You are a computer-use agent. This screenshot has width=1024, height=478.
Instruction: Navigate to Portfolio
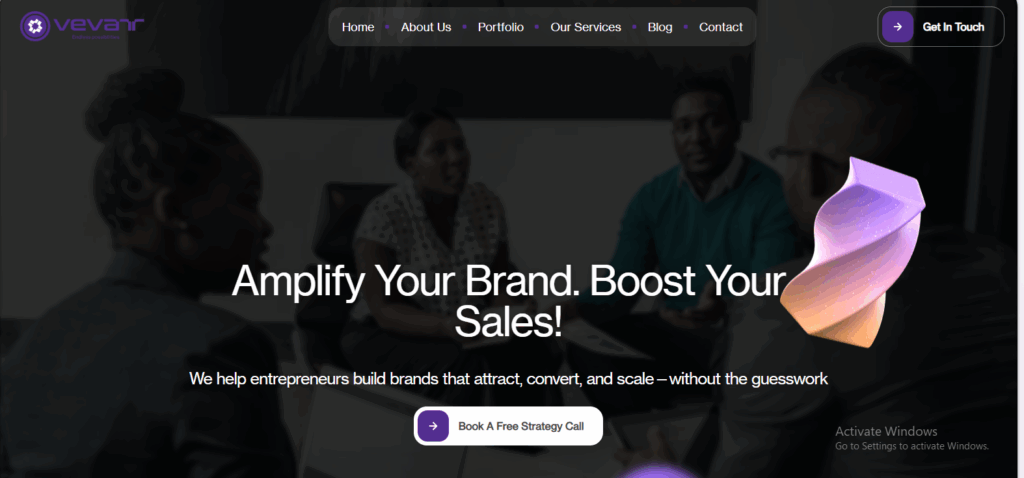point(500,27)
